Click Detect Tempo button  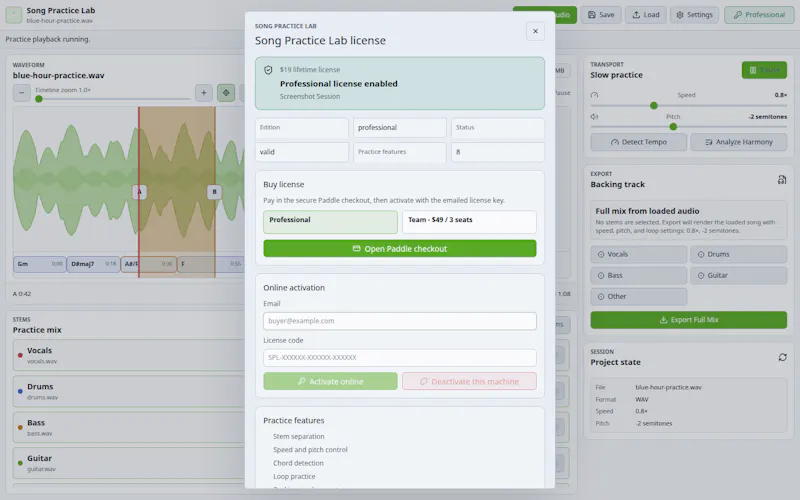tap(638, 142)
